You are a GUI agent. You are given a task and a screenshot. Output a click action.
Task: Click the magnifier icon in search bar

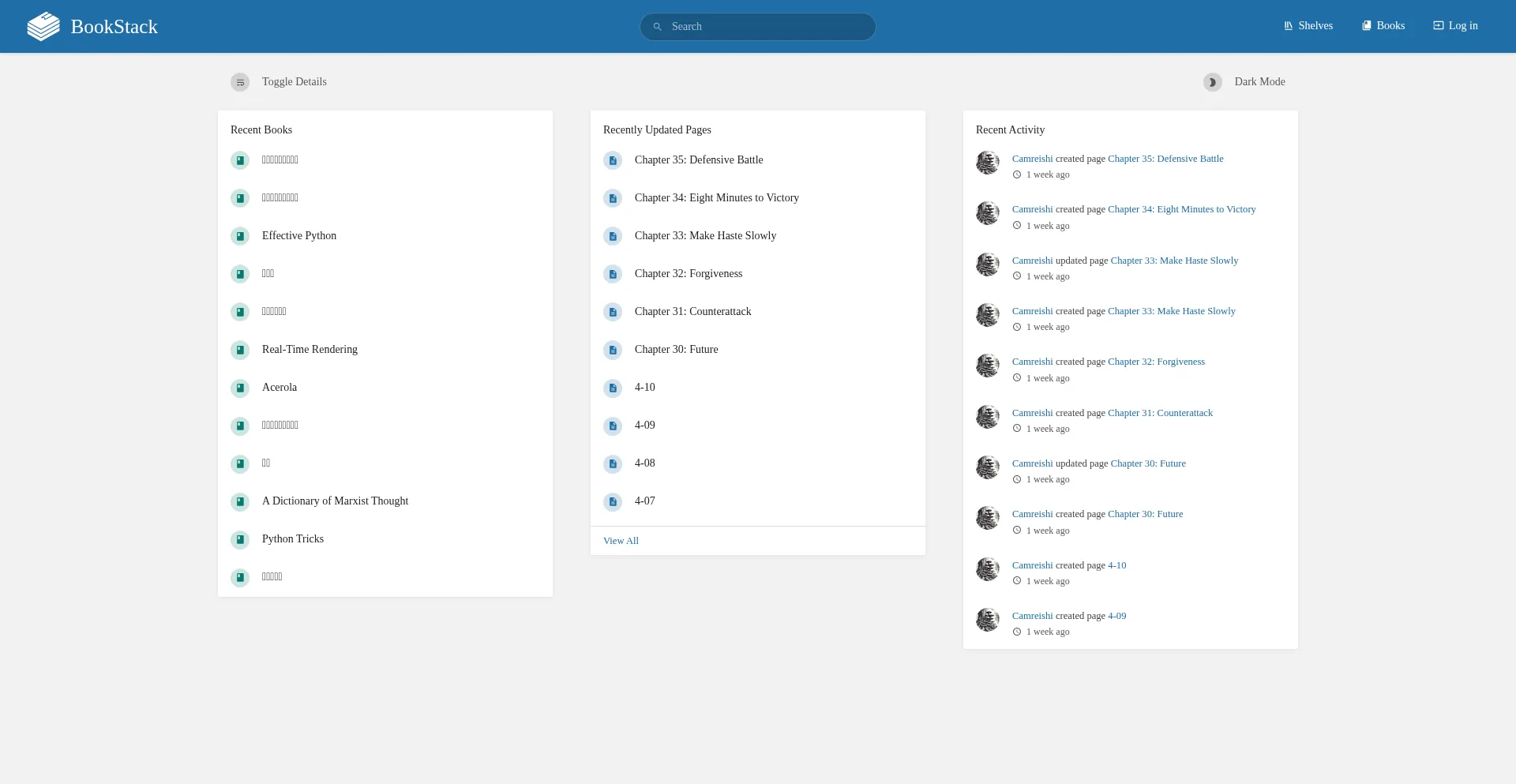(x=657, y=27)
